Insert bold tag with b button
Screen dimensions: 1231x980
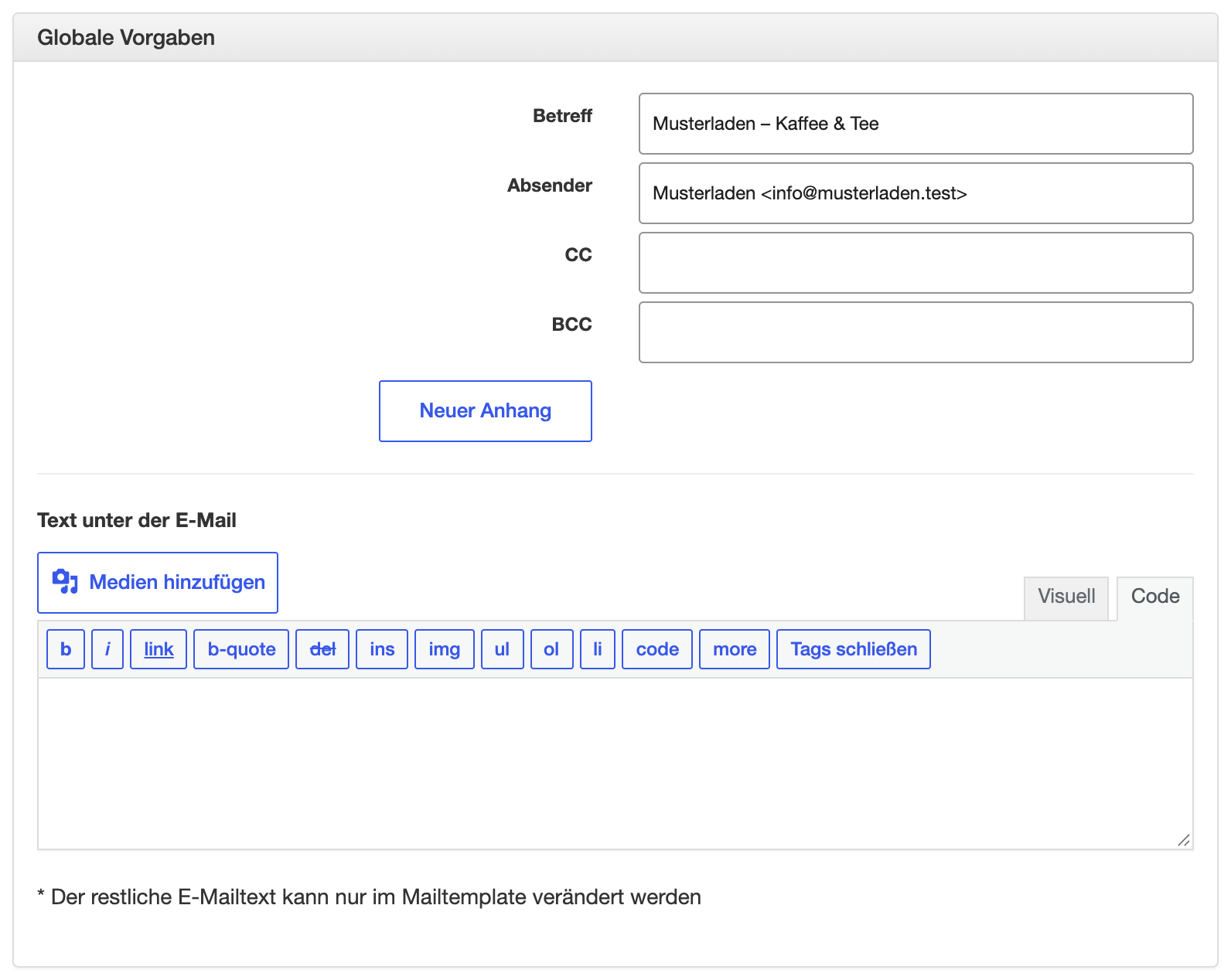click(x=66, y=649)
